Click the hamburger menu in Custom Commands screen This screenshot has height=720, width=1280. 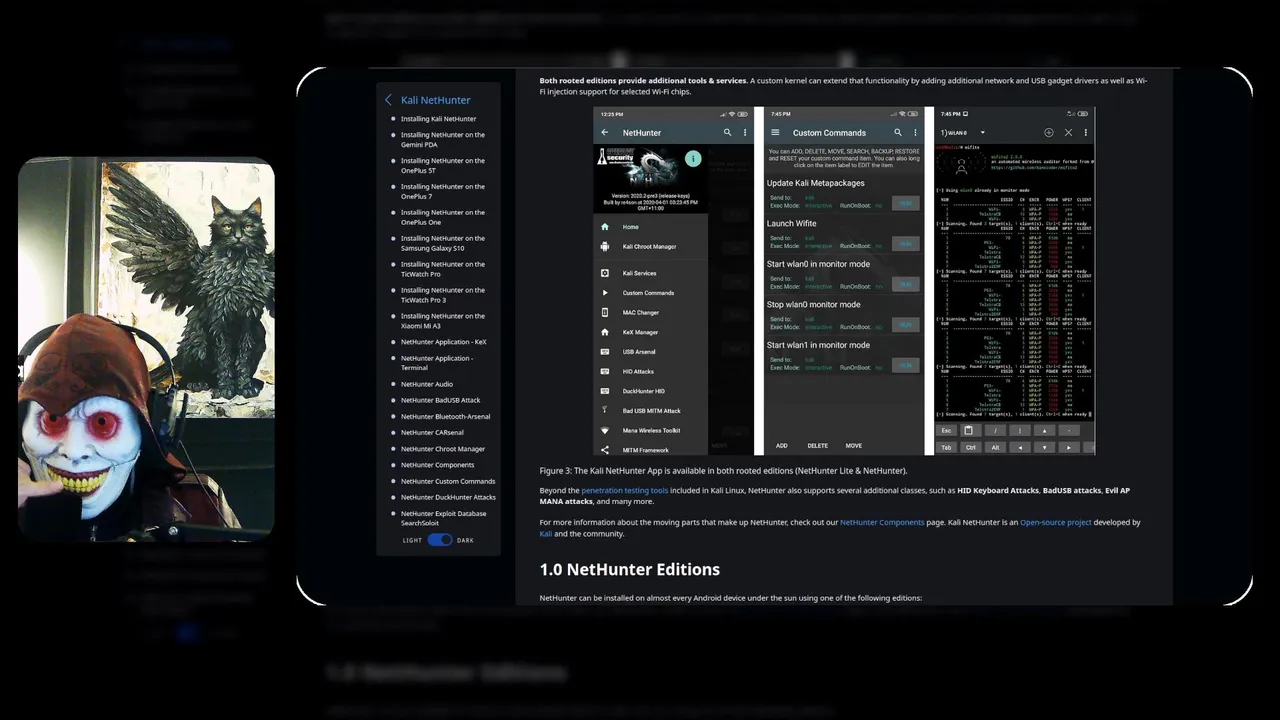(x=774, y=132)
